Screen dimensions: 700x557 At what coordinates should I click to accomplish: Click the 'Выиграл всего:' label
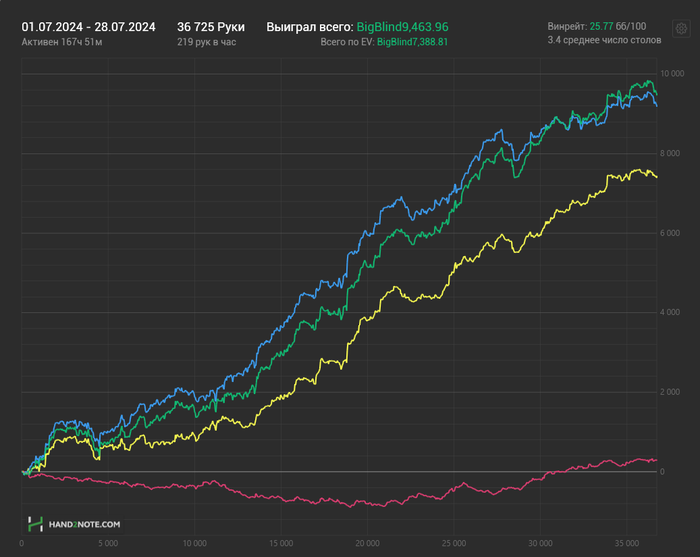pyautogui.click(x=310, y=27)
